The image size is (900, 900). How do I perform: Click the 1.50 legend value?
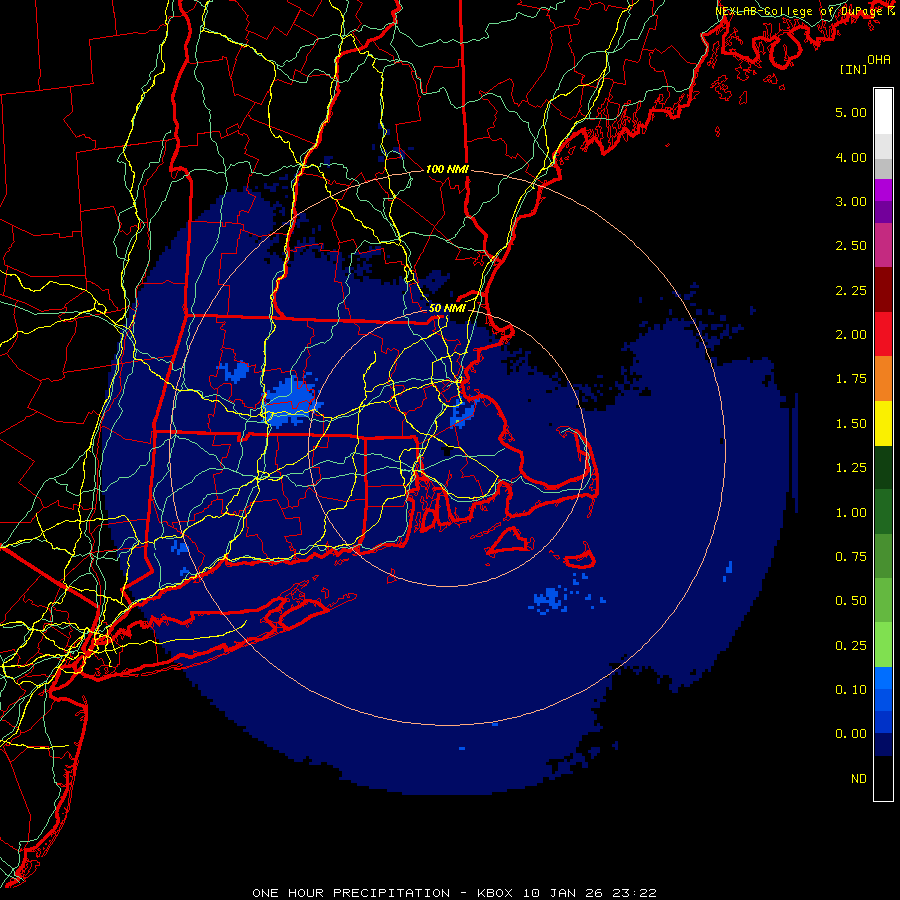pos(851,424)
